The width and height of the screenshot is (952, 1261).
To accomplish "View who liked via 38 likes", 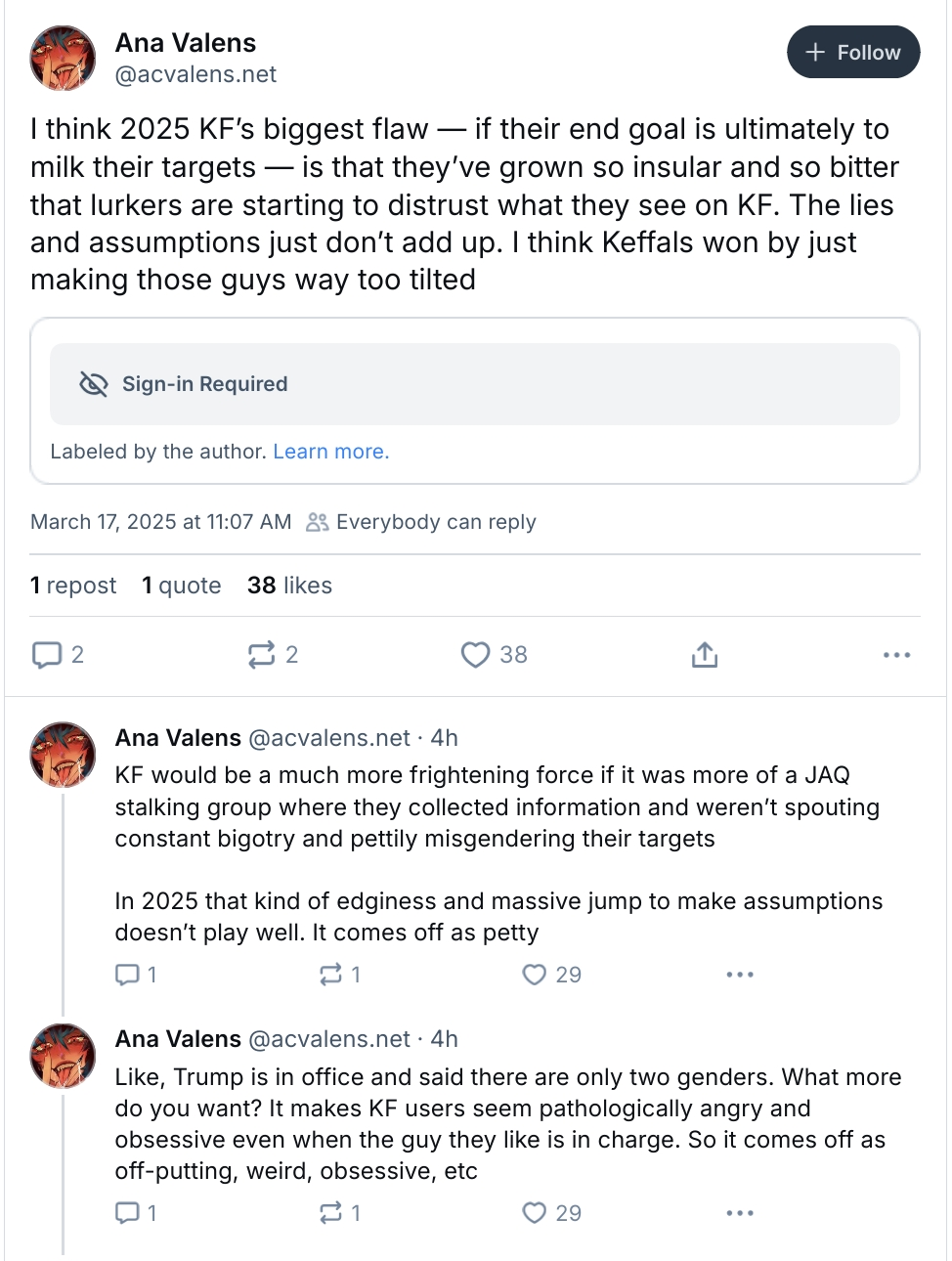I will pos(289,586).
